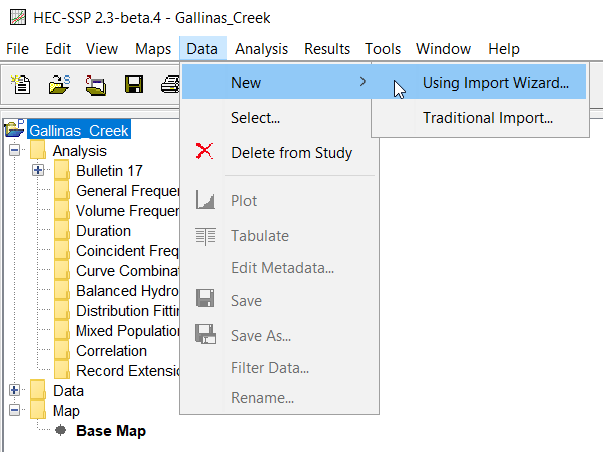Screen dimensions: 603x452
Task: Click the red X Delete from Study icon
Action: click(x=205, y=153)
